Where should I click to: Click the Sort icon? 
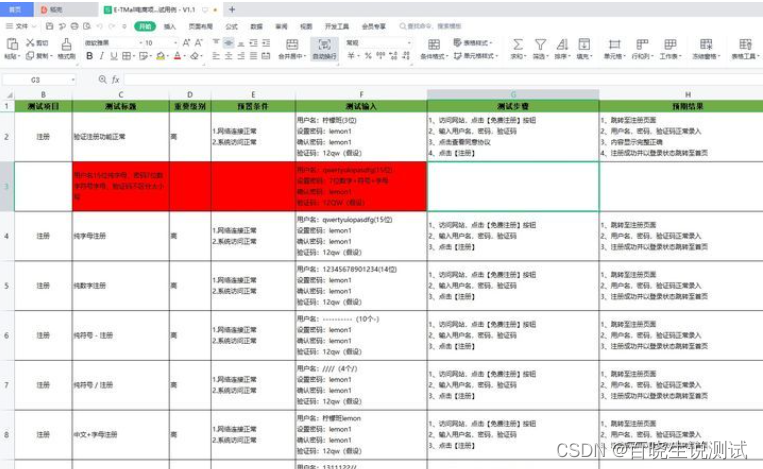[562, 44]
